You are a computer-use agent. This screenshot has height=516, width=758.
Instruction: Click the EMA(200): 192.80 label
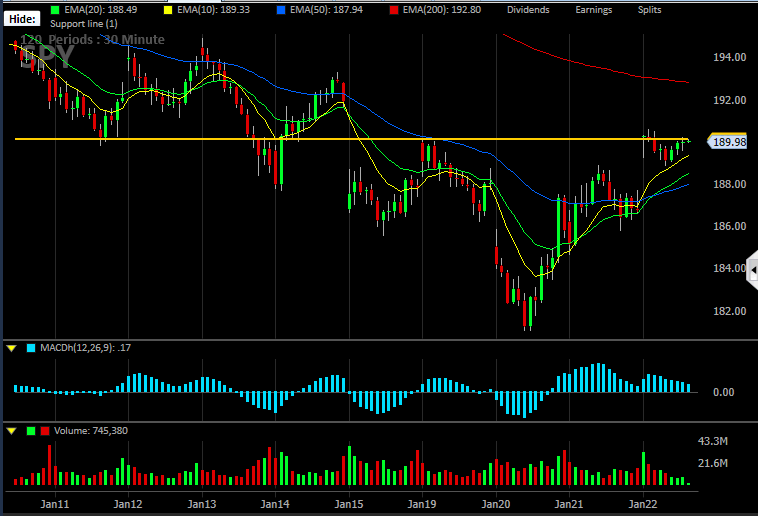(x=441, y=10)
